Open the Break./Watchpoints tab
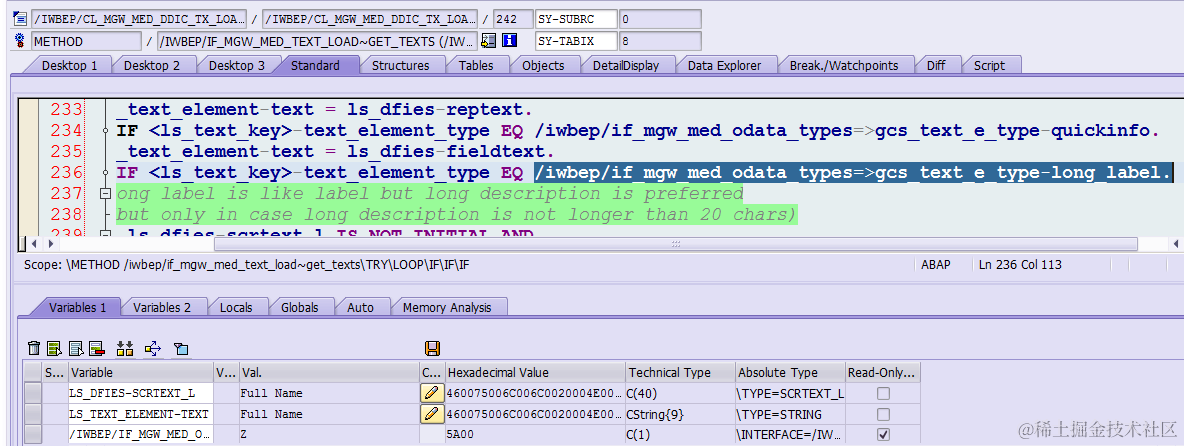This screenshot has width=1184, height=446. tap(844, 66)
